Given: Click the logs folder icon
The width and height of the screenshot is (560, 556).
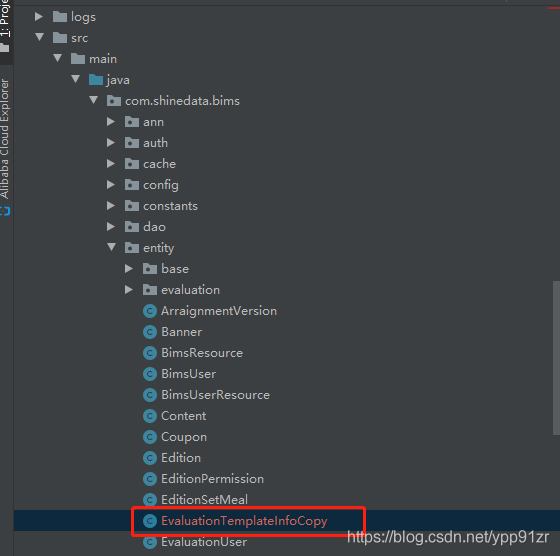Looking at the screenshot, I should point(60,17).
